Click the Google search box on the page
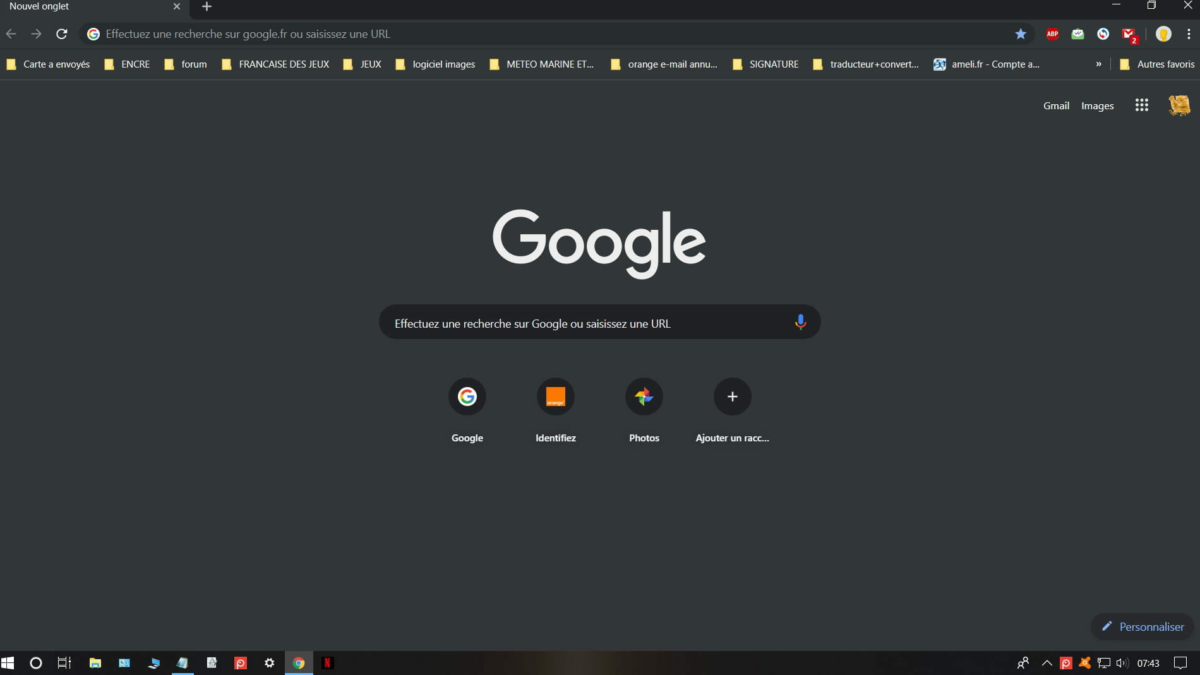Screen dimensions: 1200x675 (590, 323)
